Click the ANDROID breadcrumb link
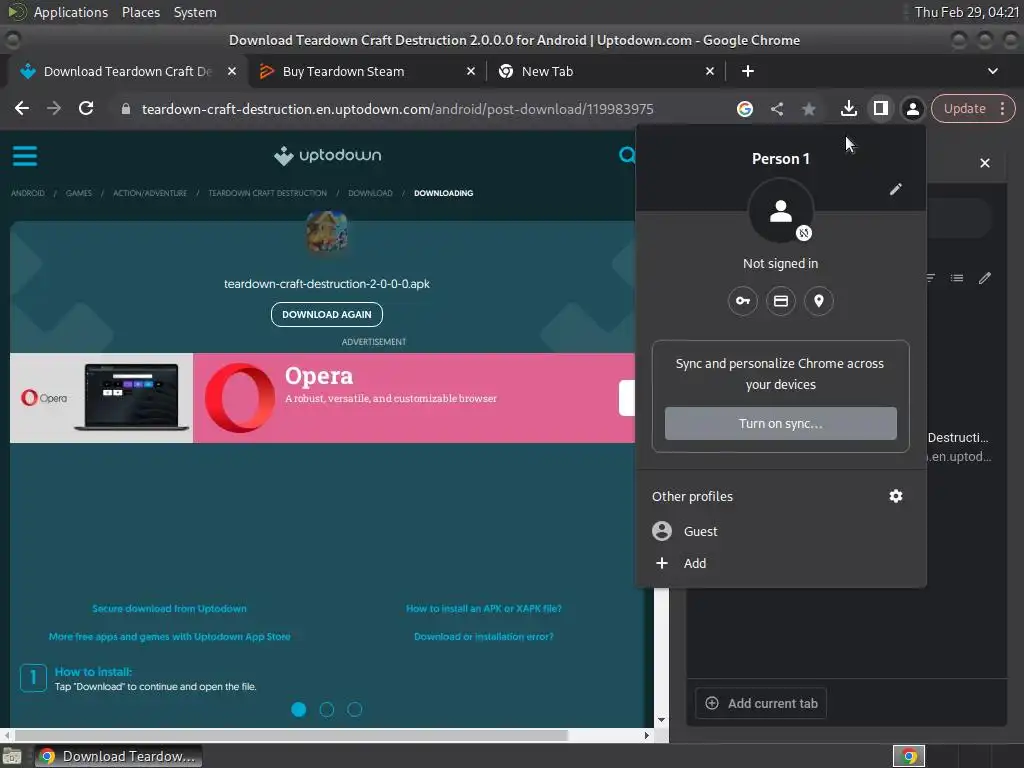This screenshot has width=1024, height=768. tap(27, 193)
